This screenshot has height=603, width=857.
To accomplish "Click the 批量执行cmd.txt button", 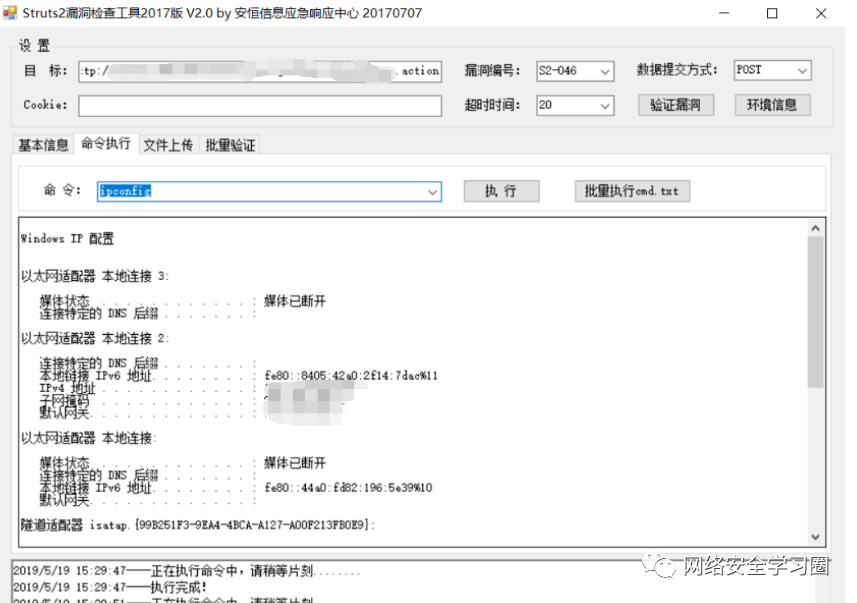I will click(x=632, y=191).
